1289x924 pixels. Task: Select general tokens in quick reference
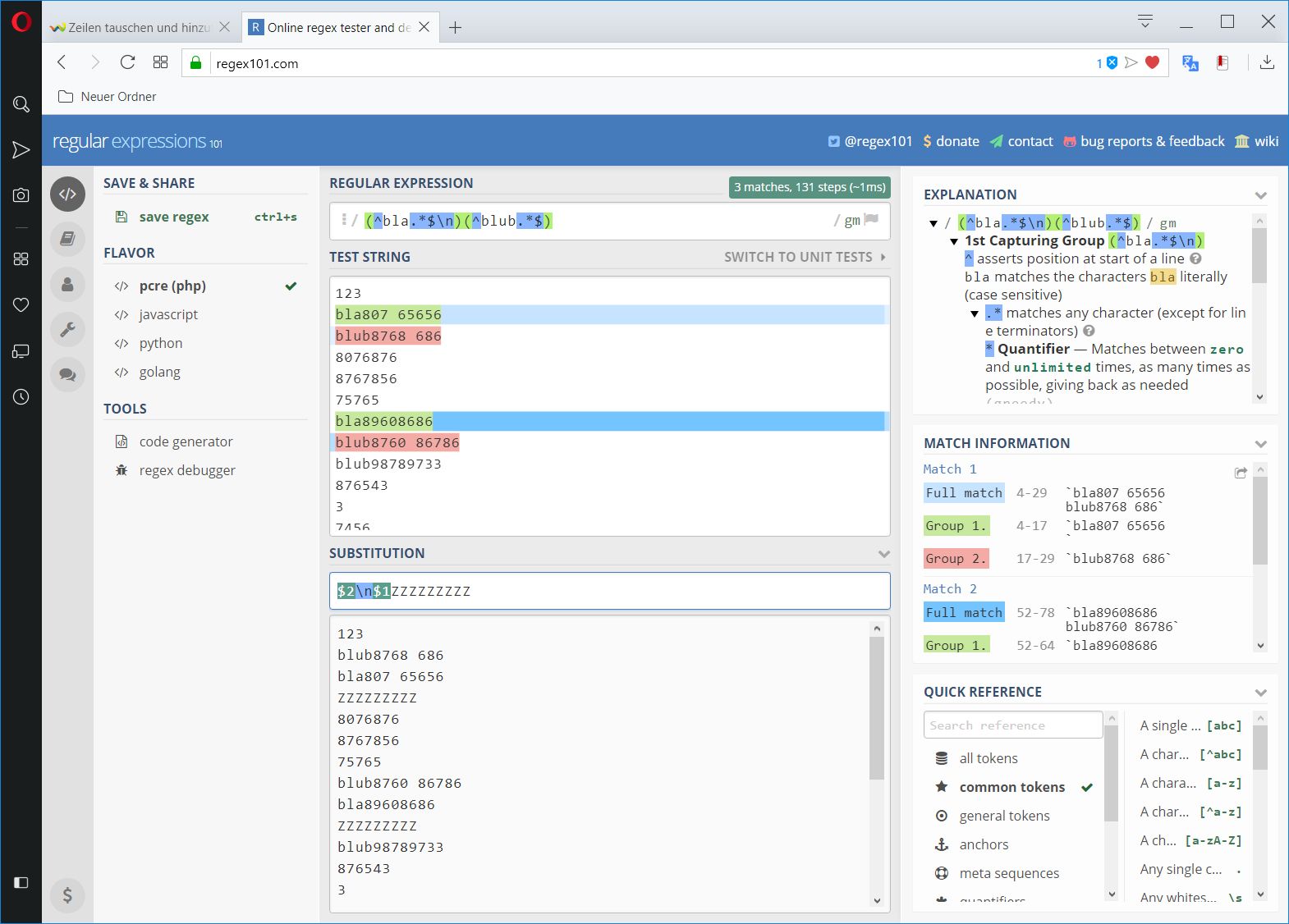tap(1004, 816)
